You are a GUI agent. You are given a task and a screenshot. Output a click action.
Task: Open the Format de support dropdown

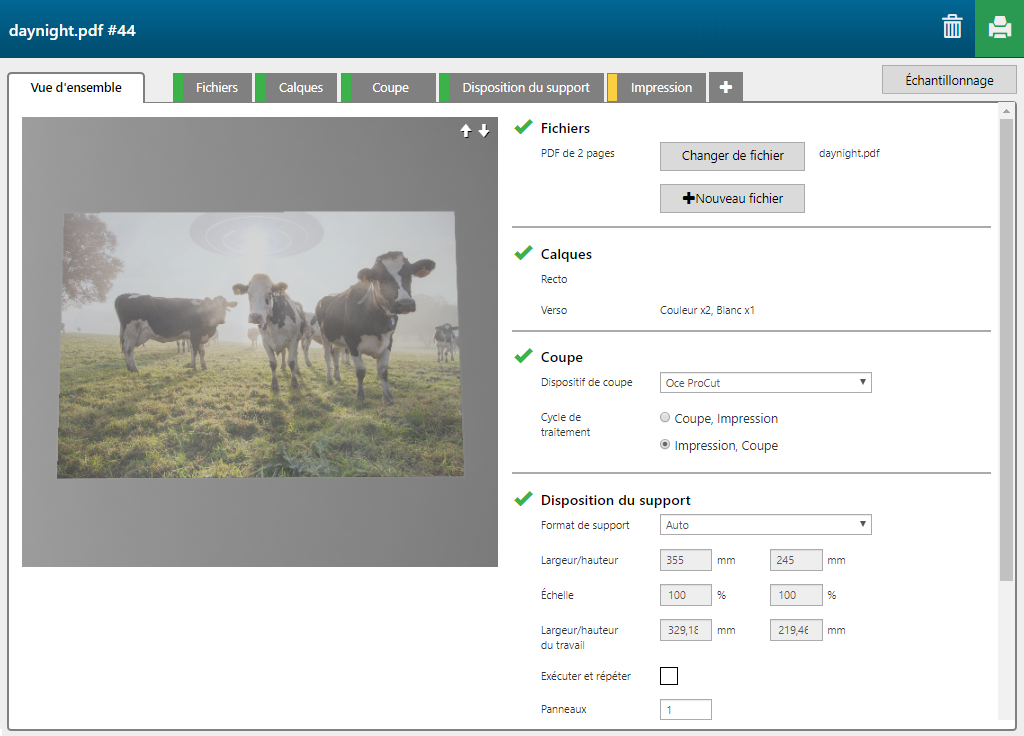(x=765, y=524)
